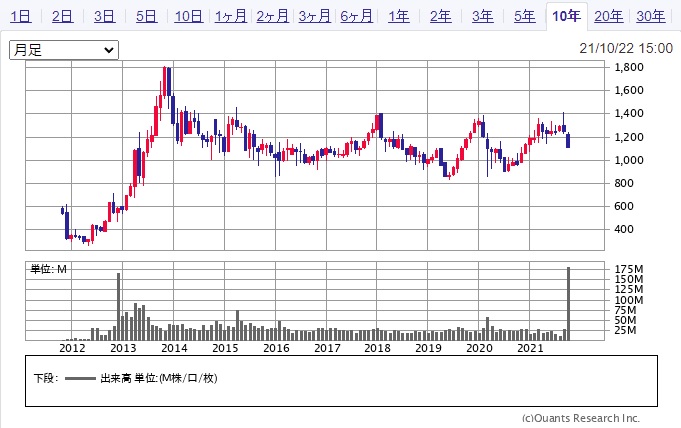Click the Quants Research Inc. copyright text

(x=581, y=418)
